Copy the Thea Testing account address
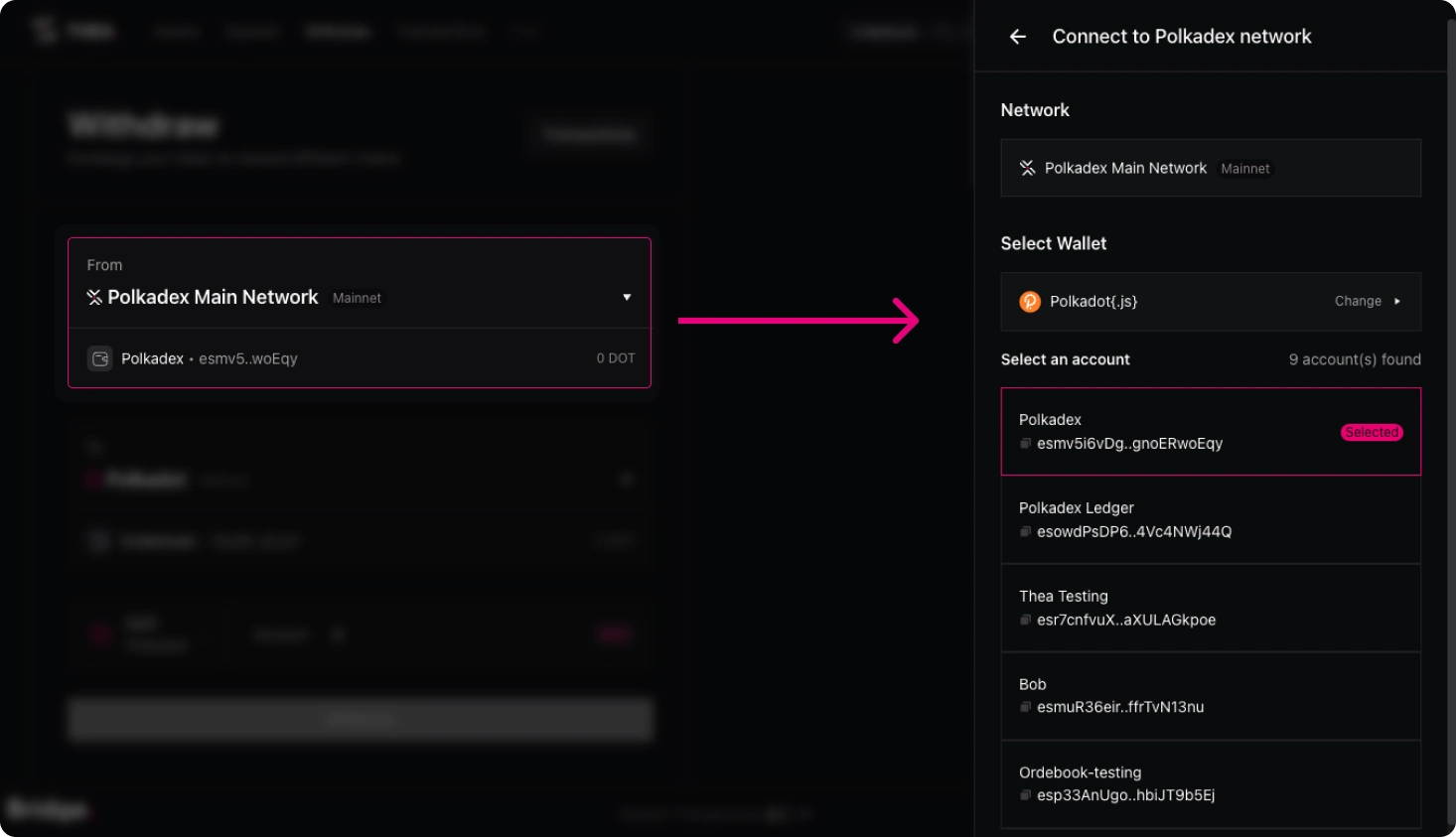1456x837 pixels. pos(1025,620)
